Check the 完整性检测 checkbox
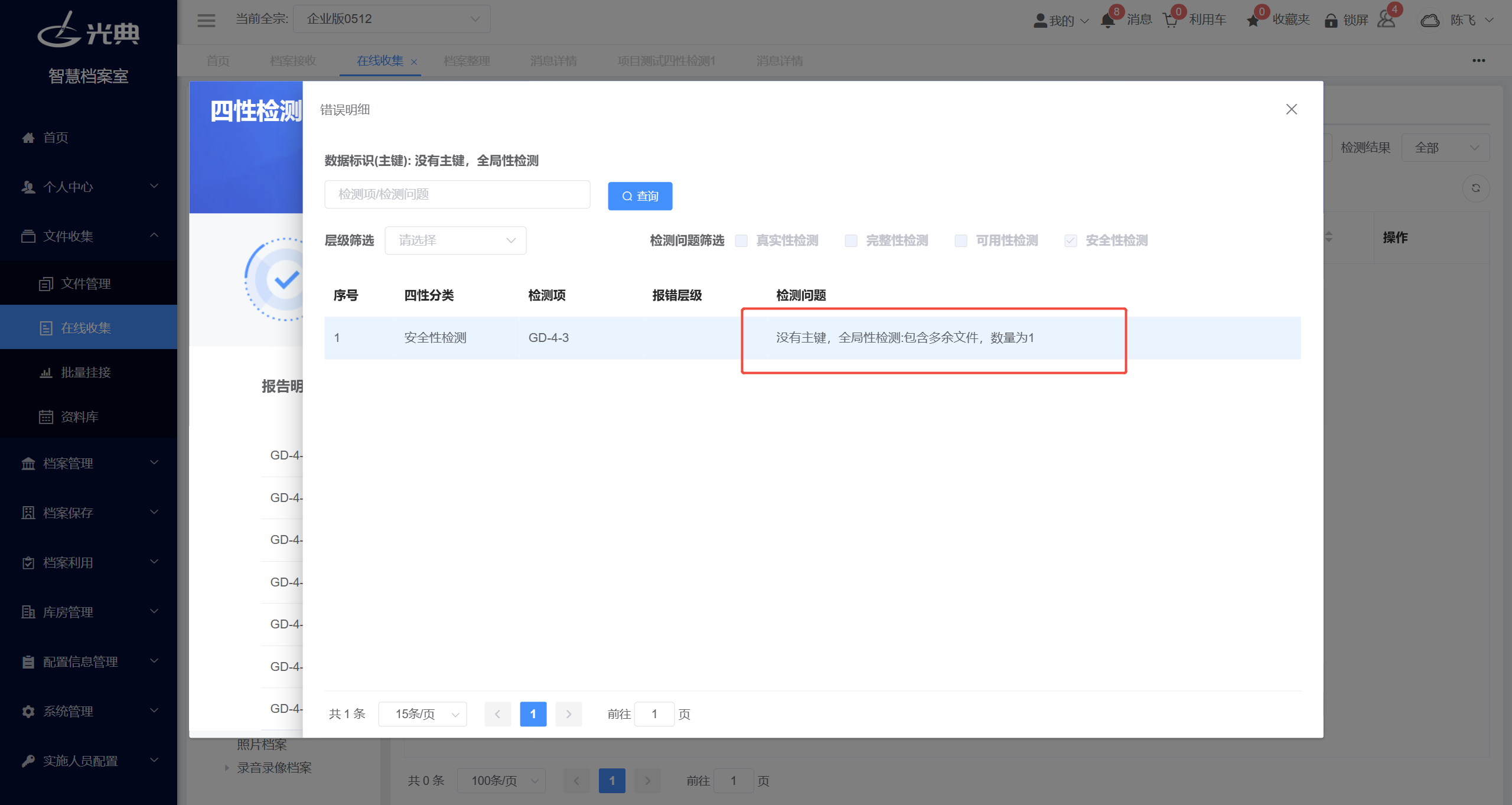 point(851,240)
